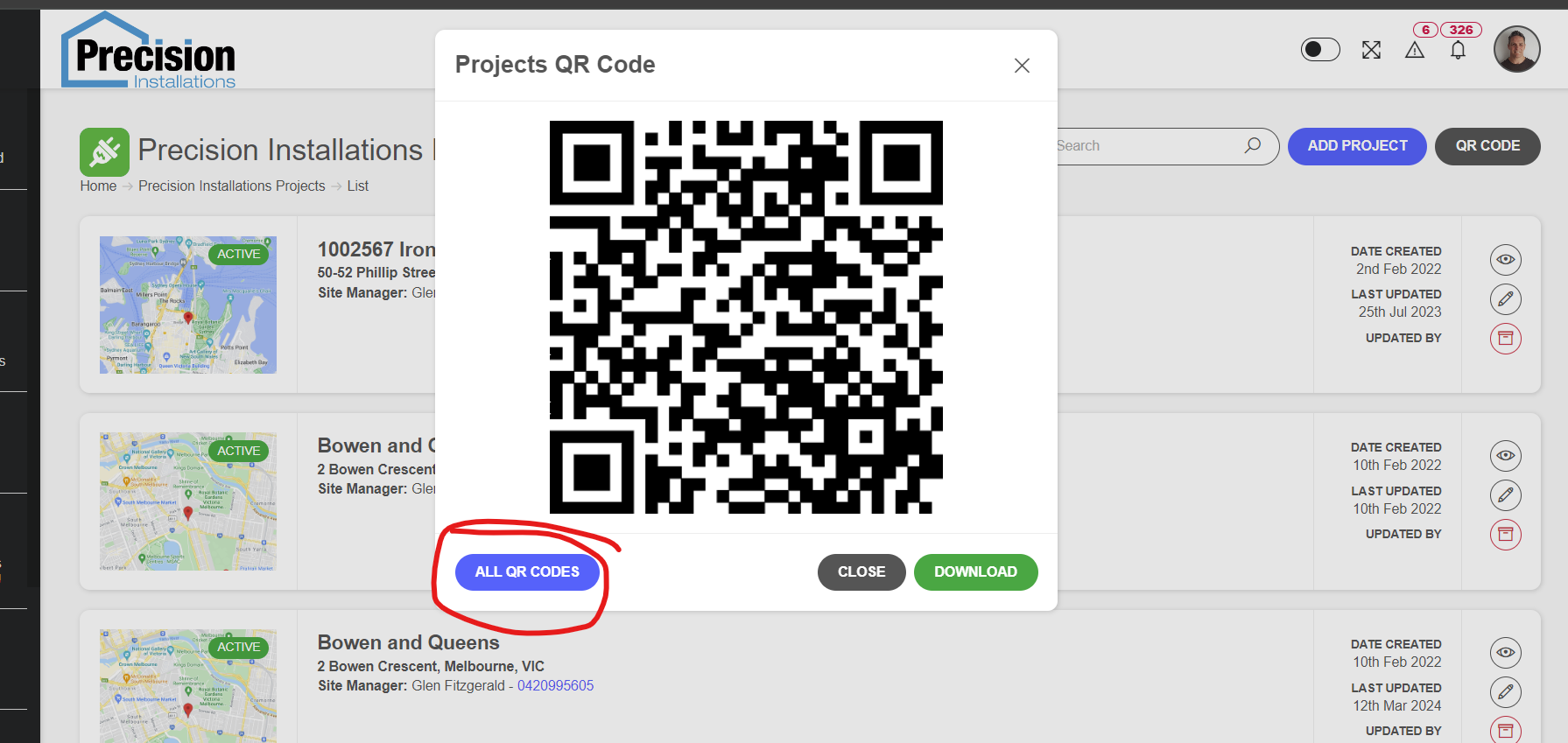
Task: Click the 12th Mar 2024 last updated date
Action: click(x=1397, y=705)
